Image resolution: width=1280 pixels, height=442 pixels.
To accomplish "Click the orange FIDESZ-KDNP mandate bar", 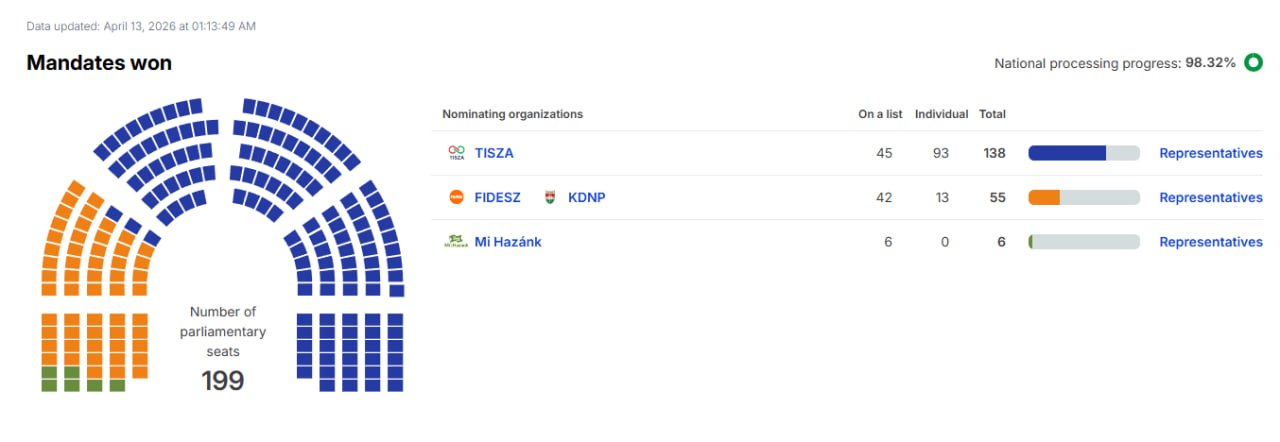I will 1044,197.
